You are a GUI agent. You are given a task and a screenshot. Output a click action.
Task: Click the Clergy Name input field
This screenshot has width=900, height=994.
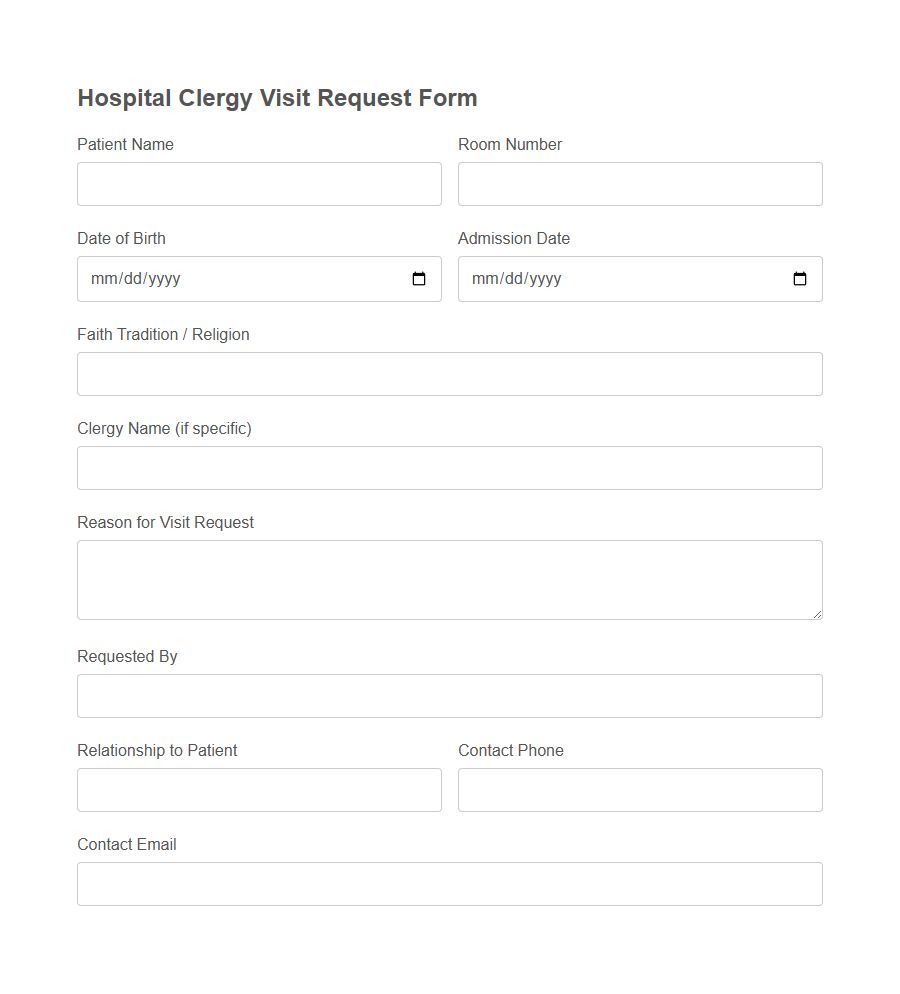click(x=449, y=467)
